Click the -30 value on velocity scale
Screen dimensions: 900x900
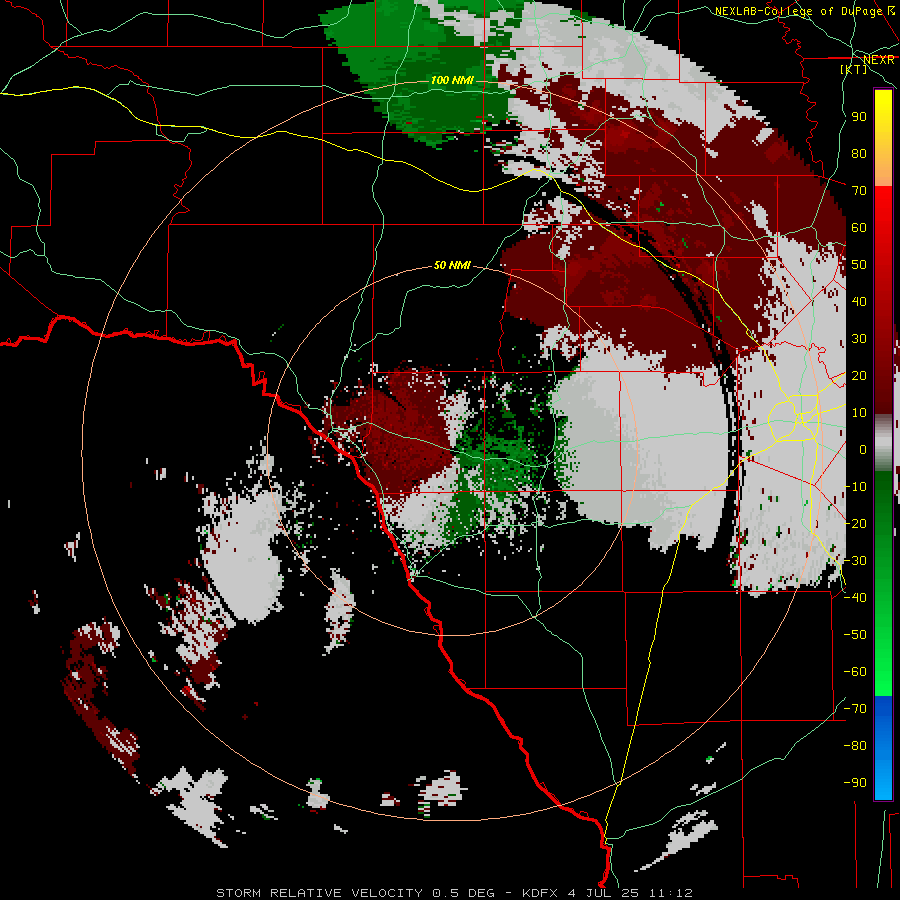(855, 561)
